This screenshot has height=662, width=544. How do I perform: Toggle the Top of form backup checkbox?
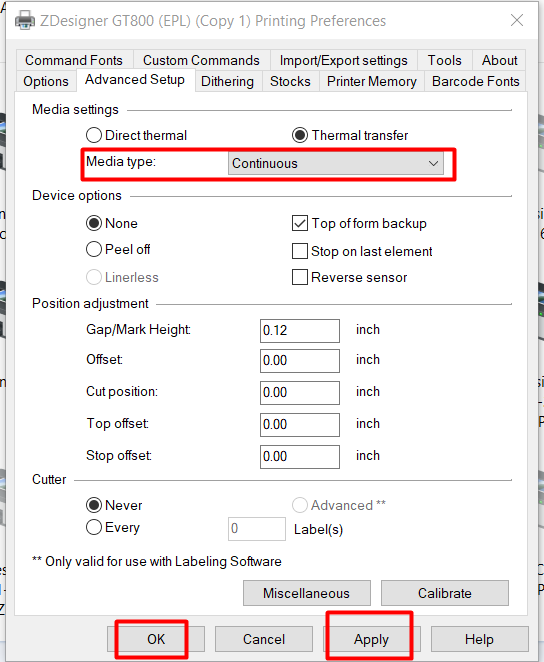pyautogui.click(x=300, y=223)
